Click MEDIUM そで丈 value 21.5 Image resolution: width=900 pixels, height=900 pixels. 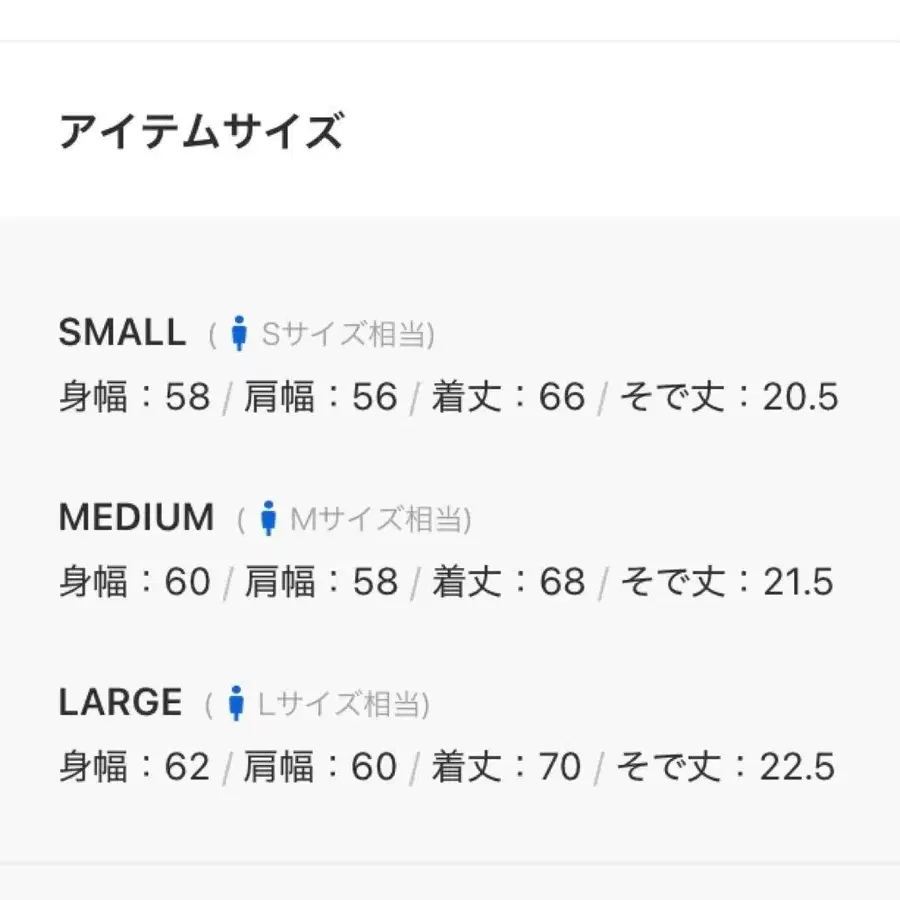click(x=798, y=581)
